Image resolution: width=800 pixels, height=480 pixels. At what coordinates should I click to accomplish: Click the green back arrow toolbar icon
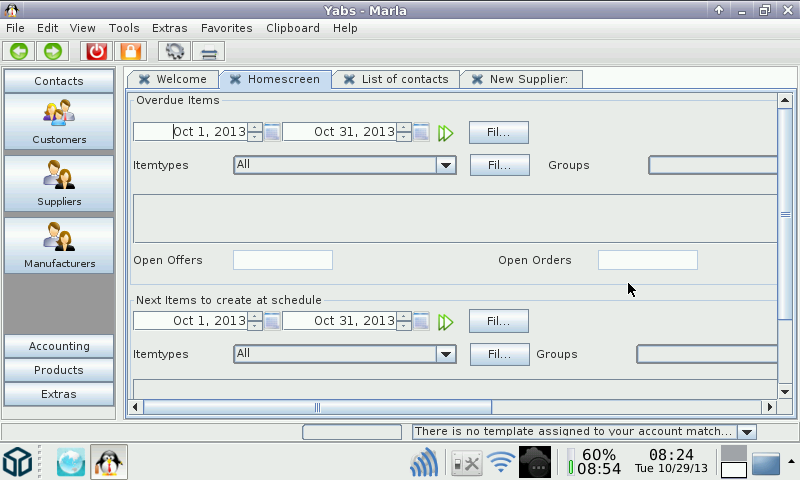click(19, 52)
